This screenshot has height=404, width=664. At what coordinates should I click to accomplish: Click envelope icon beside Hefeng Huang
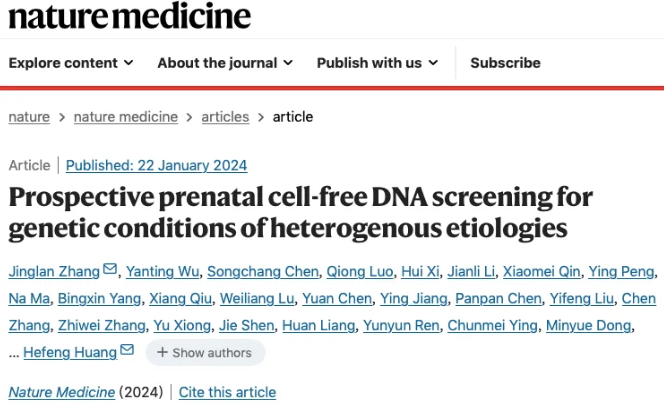tap(127, 350)
